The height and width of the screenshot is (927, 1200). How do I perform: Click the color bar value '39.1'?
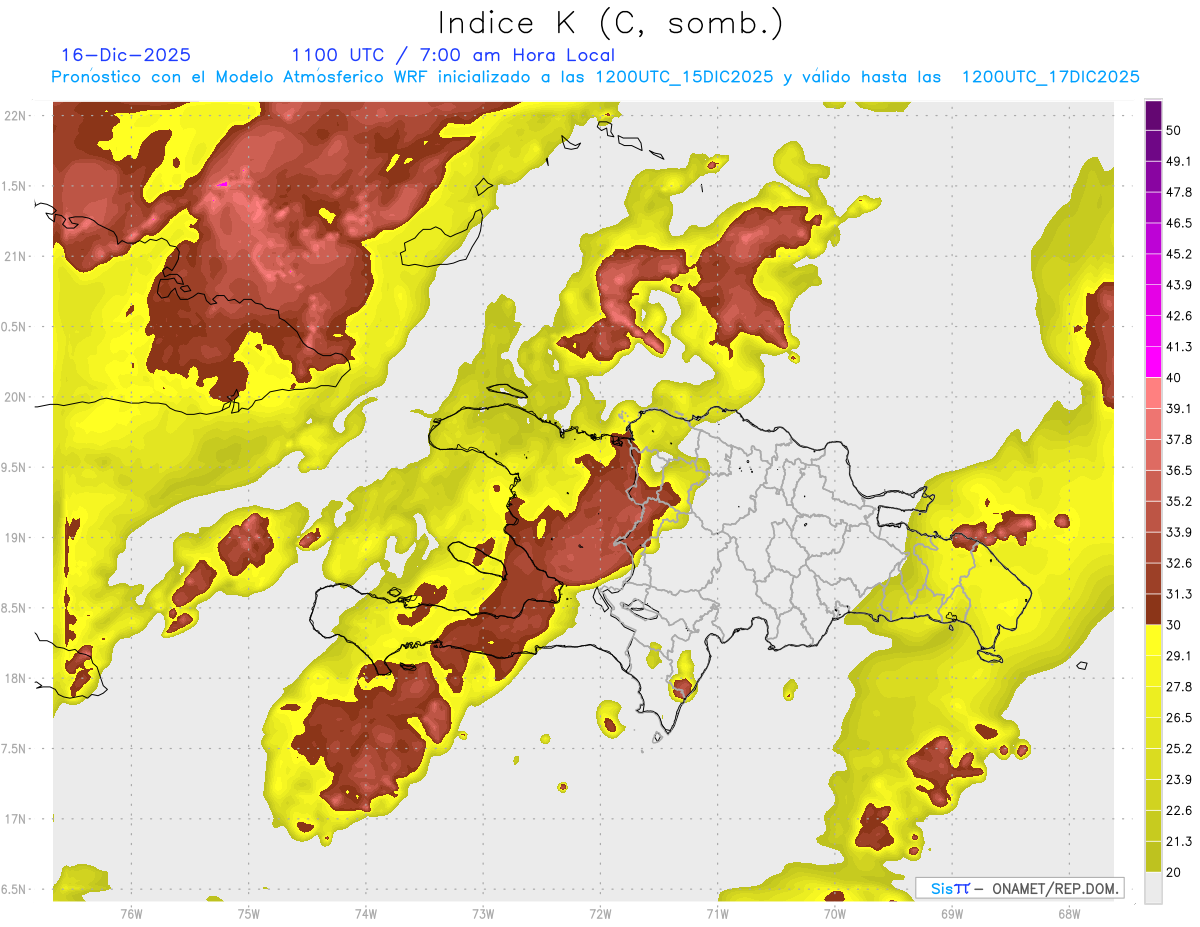(1179, 408)
